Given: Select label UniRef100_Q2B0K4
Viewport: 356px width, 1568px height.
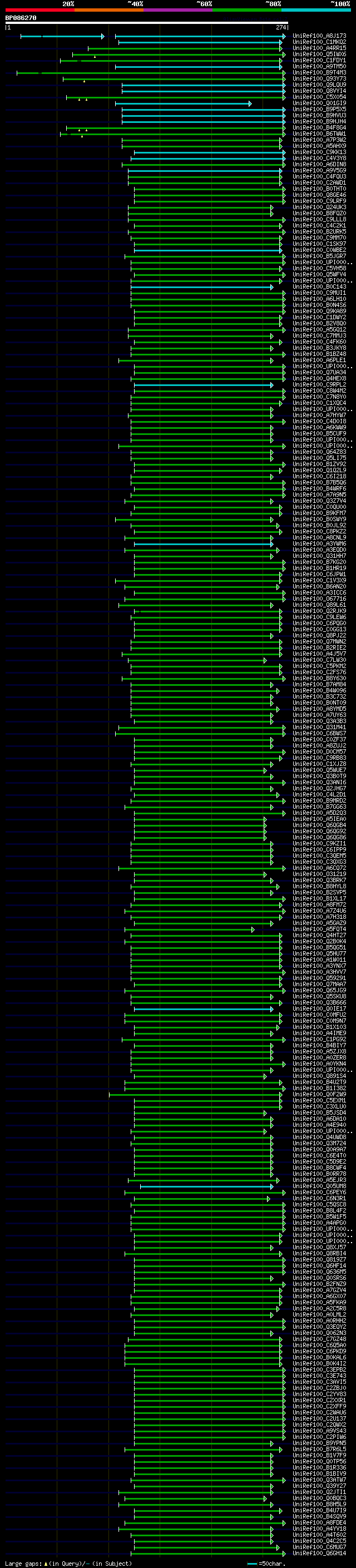Looking at the screenshot, I should tap(319, 942).
